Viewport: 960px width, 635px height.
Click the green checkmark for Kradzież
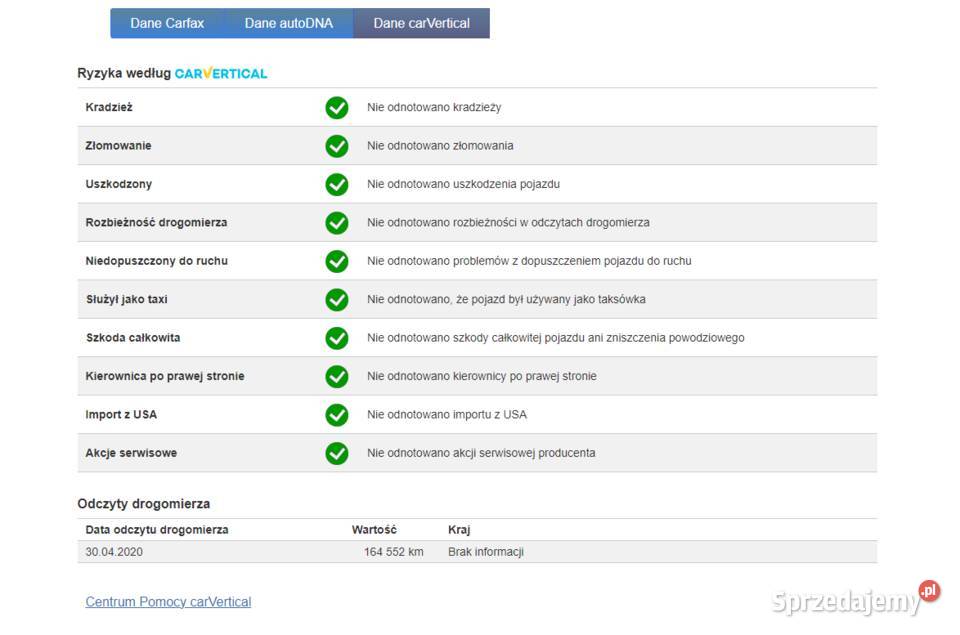(x=337, y=108)
